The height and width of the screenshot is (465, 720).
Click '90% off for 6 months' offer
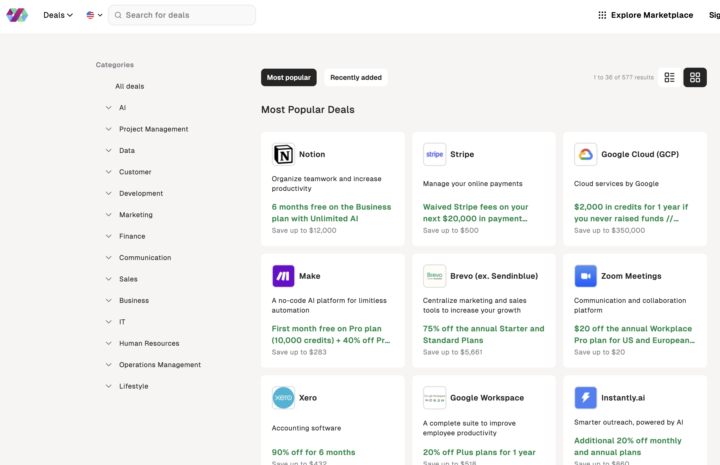(314, 452)
